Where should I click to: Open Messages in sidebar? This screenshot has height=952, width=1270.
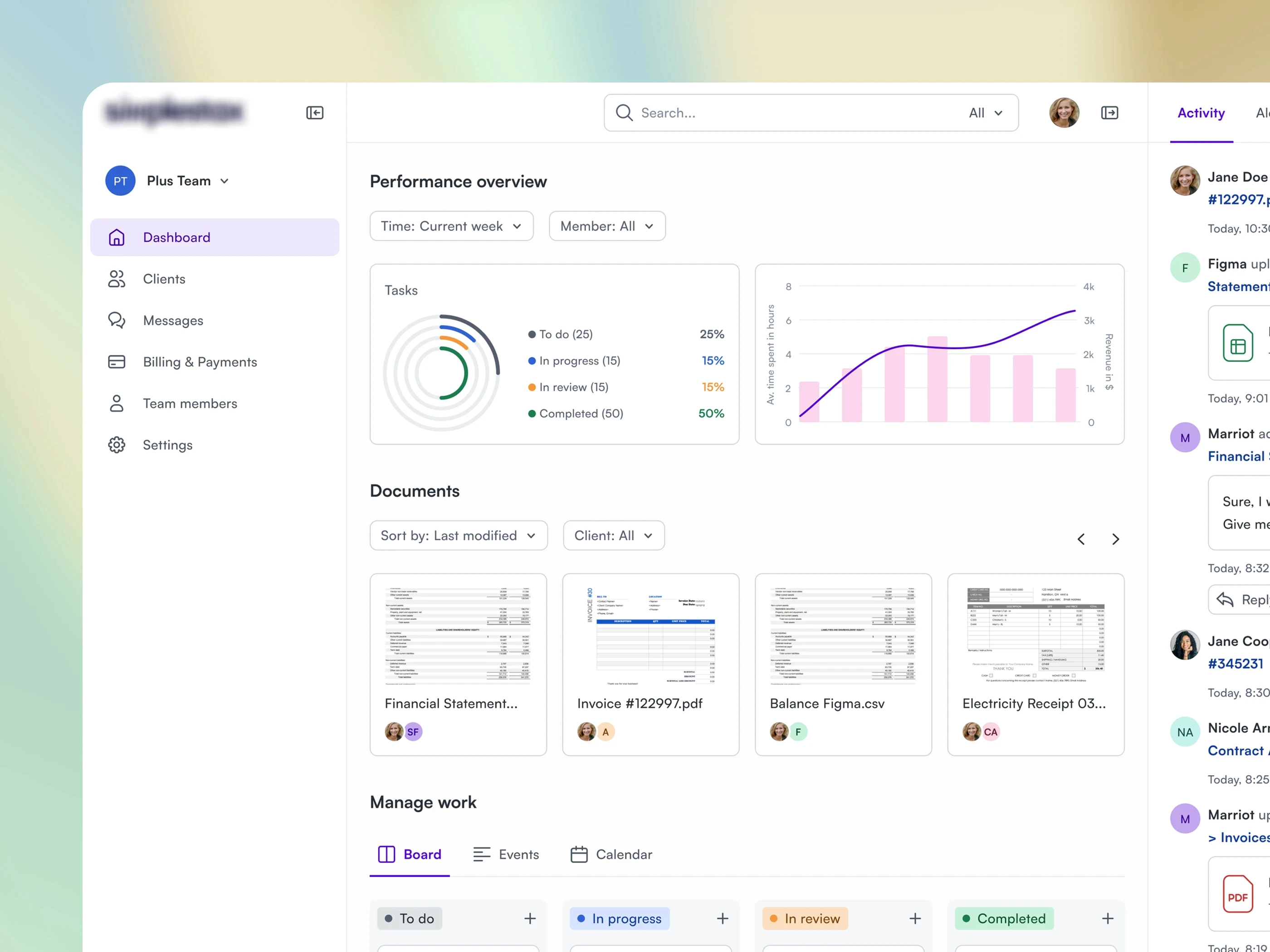pyautogui.click(x=215, y=320)
